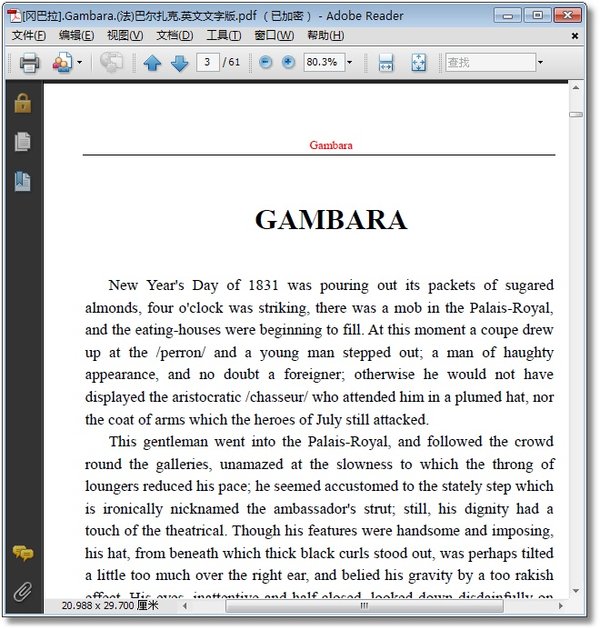The width and height of the screenshot is (600, 630).
Task: Click the Find search text box
Action: (490, 62)
